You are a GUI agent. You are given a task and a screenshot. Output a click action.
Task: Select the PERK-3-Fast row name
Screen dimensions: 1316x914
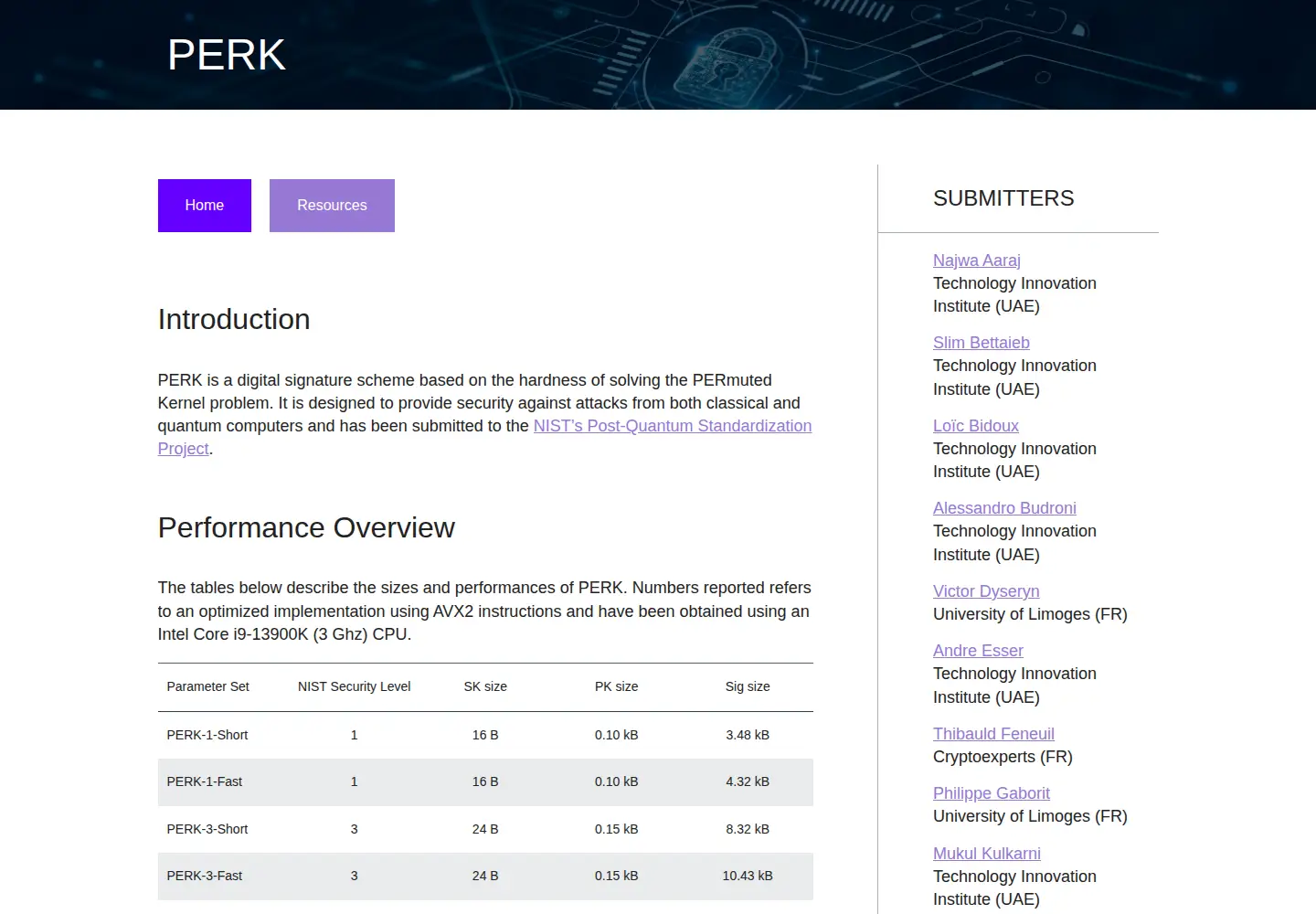click(x=205, y=876)
